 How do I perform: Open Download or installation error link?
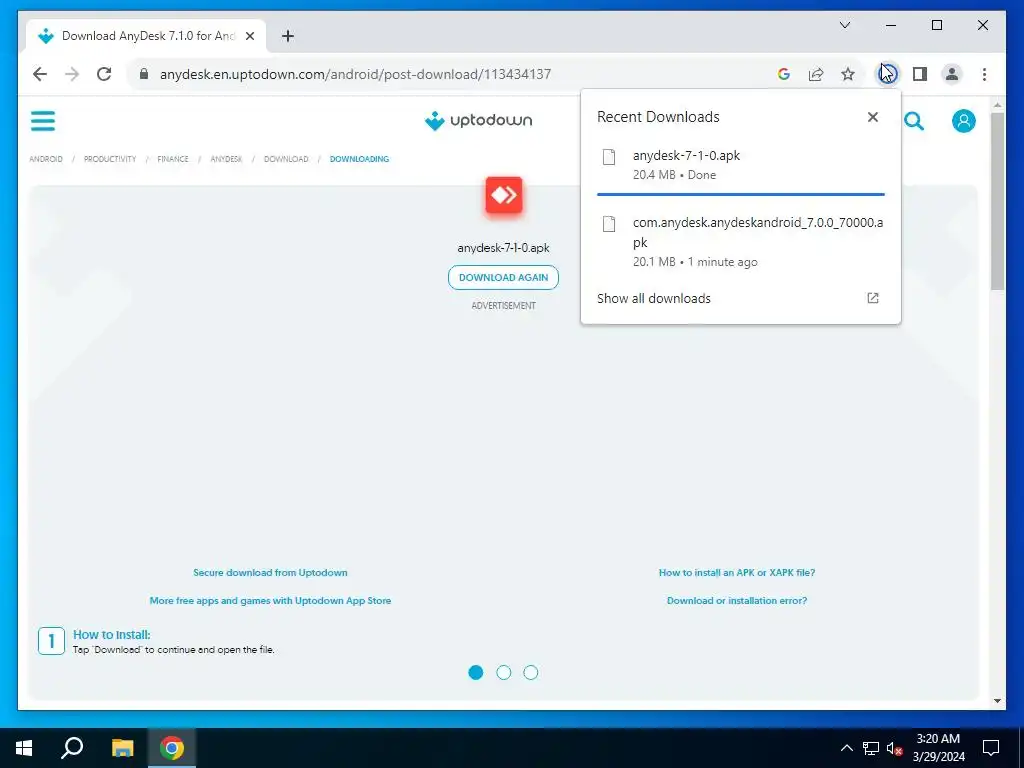click(737, 601)
